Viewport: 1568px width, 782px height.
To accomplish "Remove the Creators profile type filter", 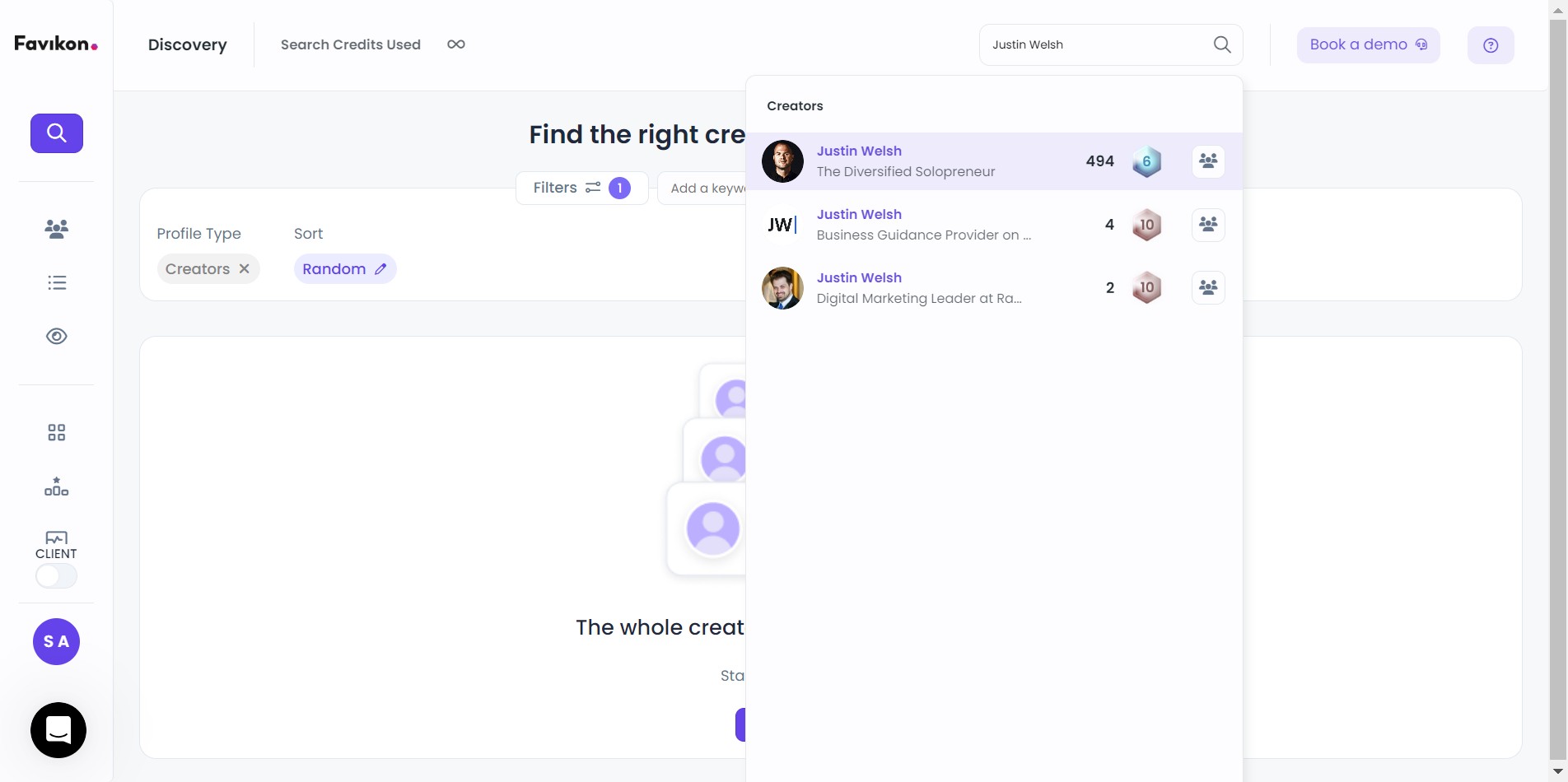I will (x=245, y=269).
